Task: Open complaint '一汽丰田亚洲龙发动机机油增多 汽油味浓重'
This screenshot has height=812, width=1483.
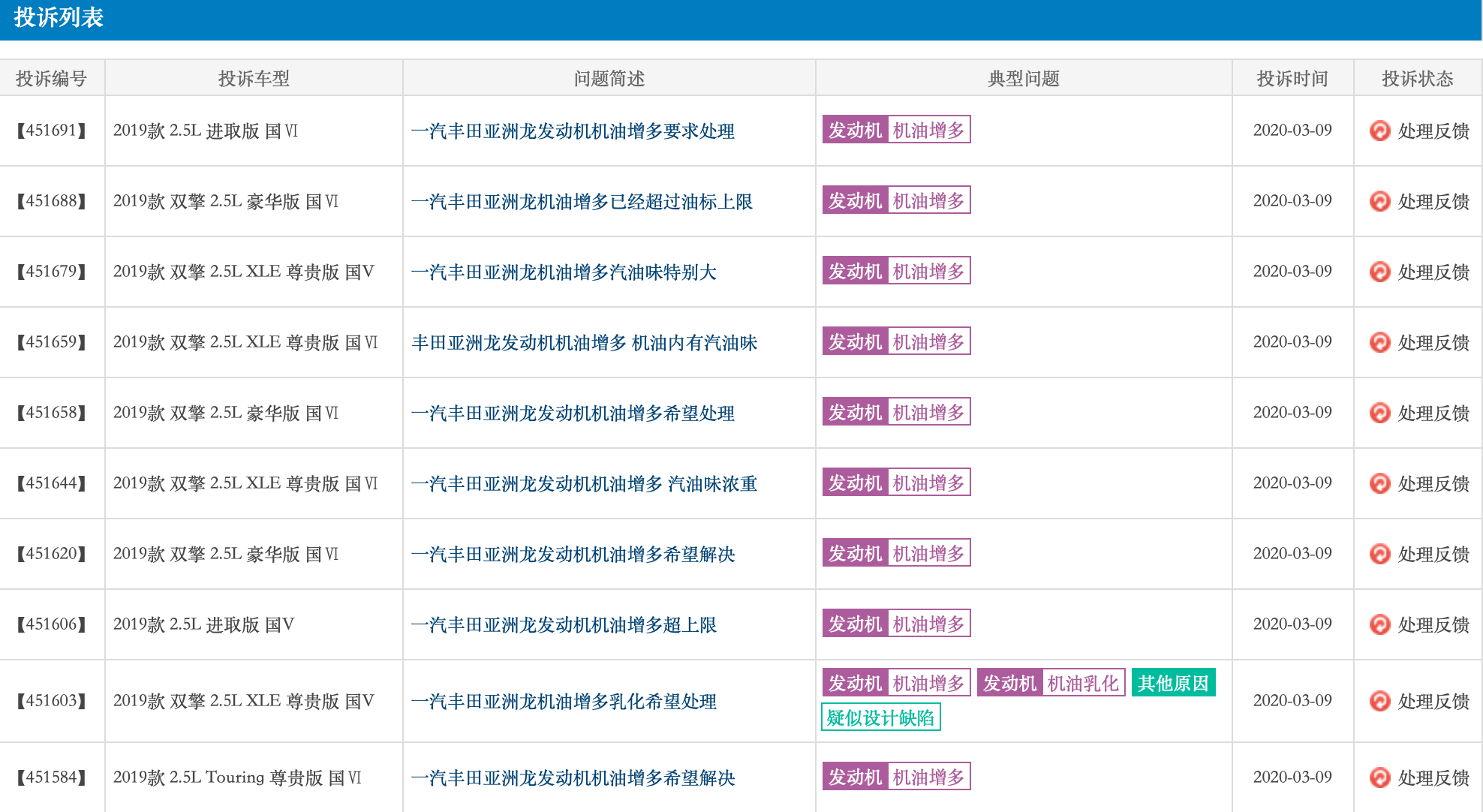Action: click(x=584, y=484)
